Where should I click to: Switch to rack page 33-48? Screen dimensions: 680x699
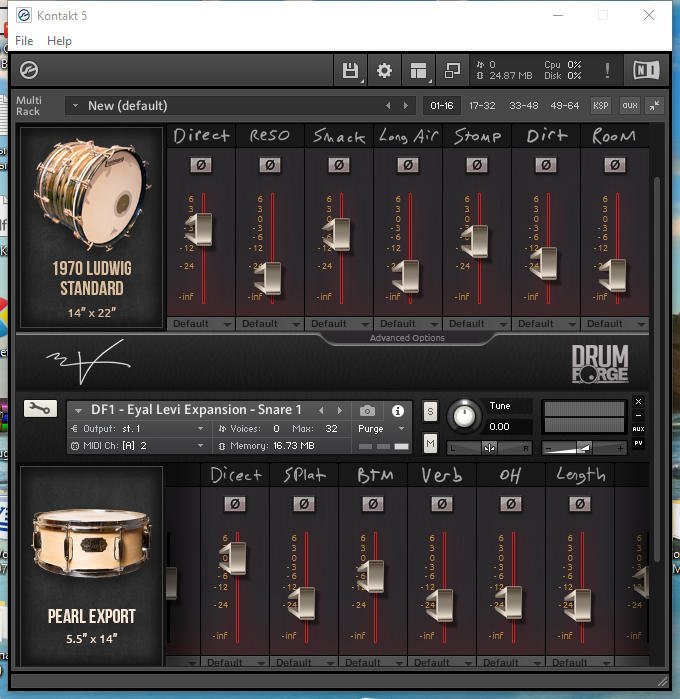(523, 106)
